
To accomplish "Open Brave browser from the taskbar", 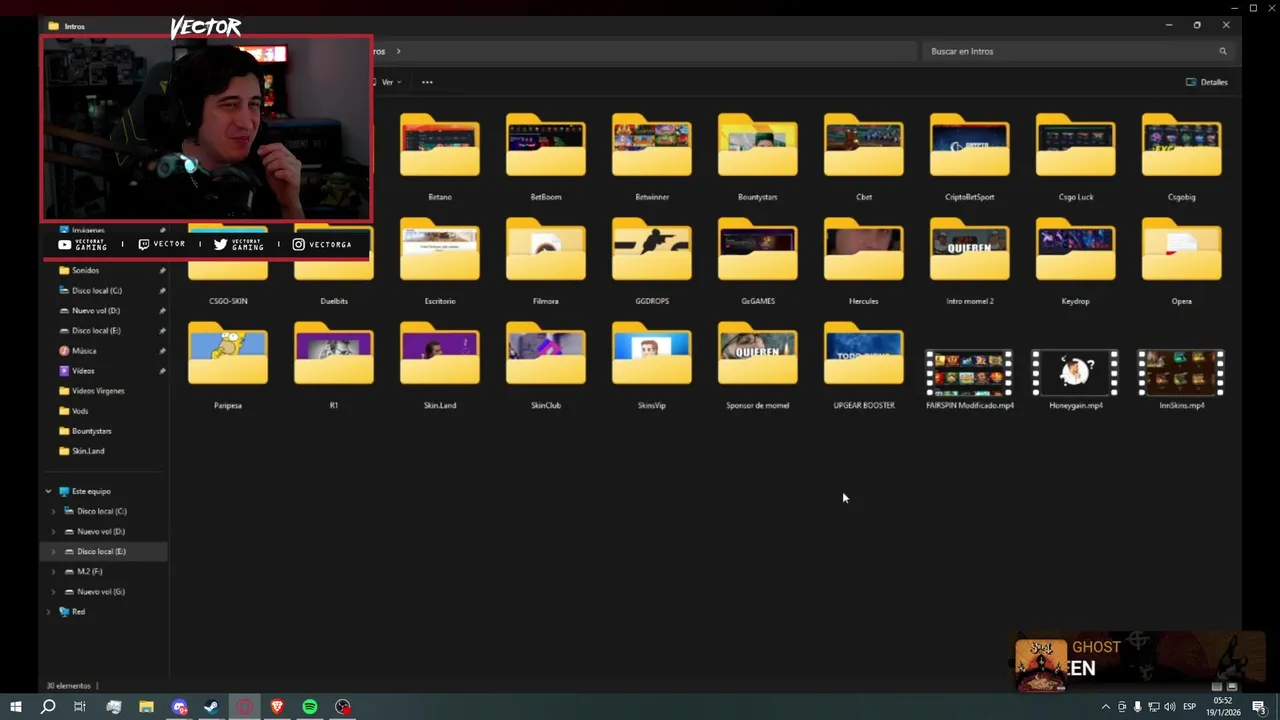I will [x=277, y=707].
